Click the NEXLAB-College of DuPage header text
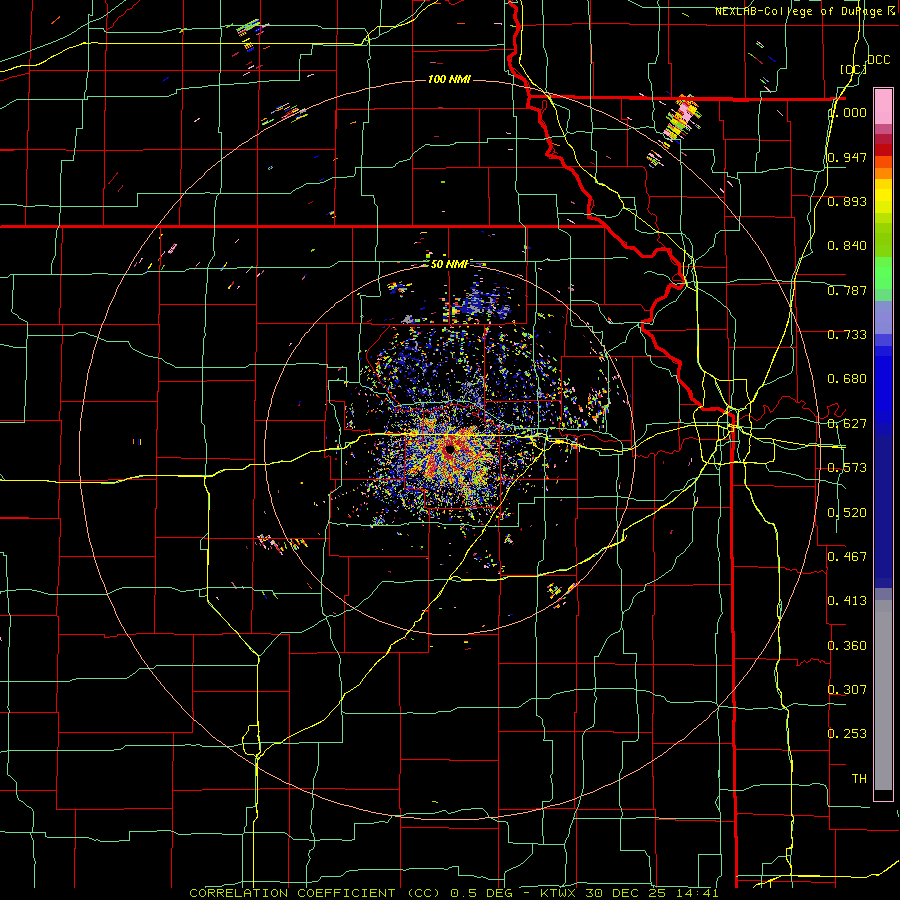 coord(804,11)
